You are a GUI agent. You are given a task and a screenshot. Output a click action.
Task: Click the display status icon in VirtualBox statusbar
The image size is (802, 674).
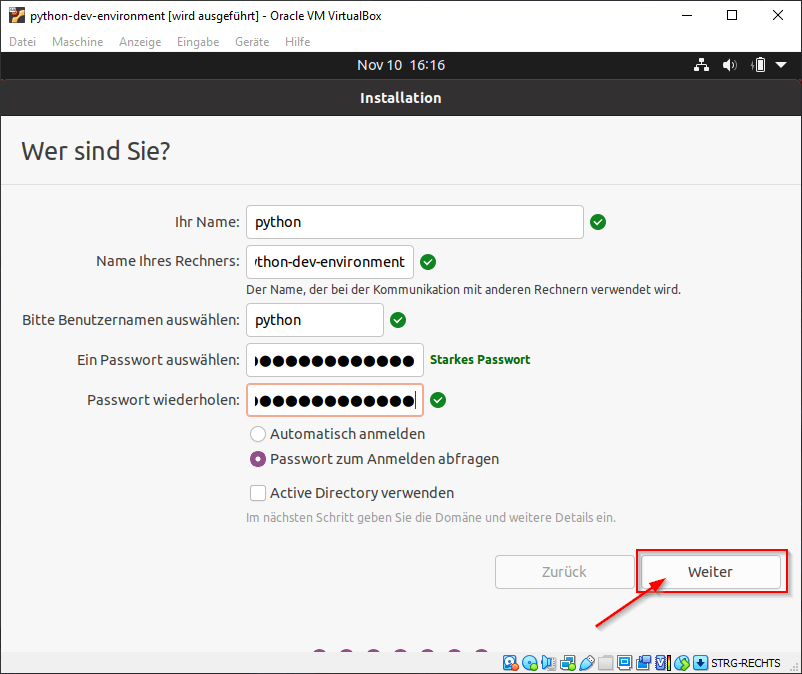coord(623,663)
